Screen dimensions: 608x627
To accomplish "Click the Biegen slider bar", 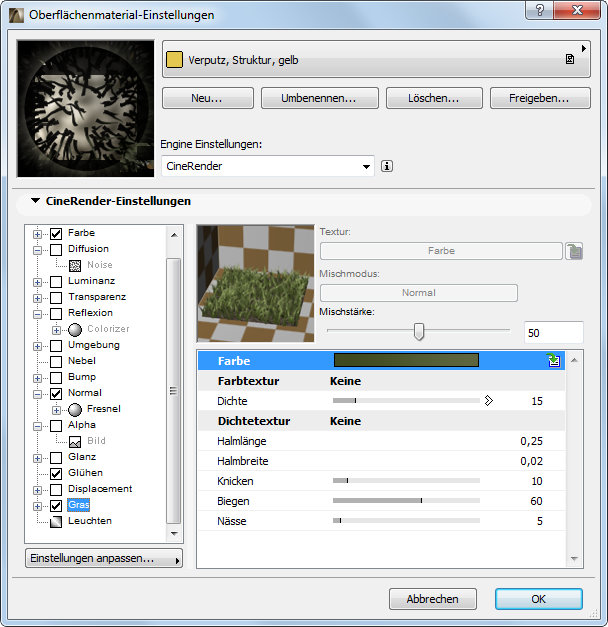I will [406, 500].
